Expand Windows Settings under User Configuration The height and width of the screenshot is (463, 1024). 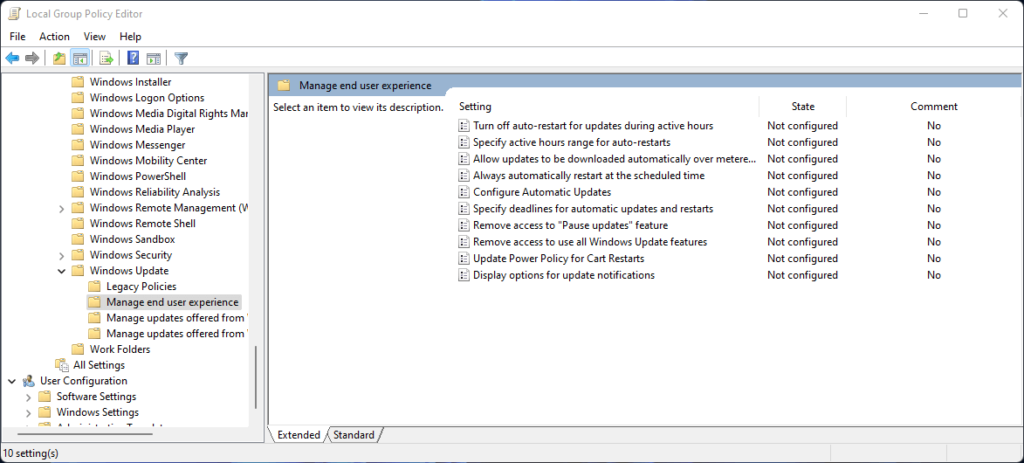click(28, 413)
